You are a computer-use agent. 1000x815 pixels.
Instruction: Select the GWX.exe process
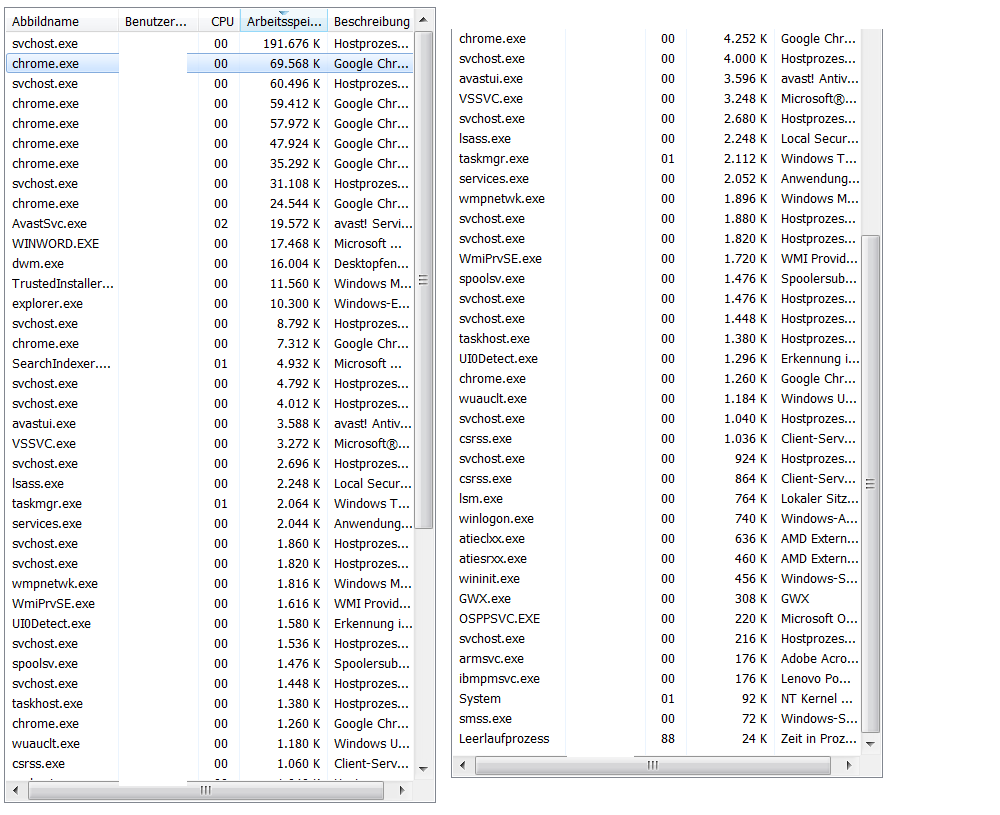click(657, 598)
